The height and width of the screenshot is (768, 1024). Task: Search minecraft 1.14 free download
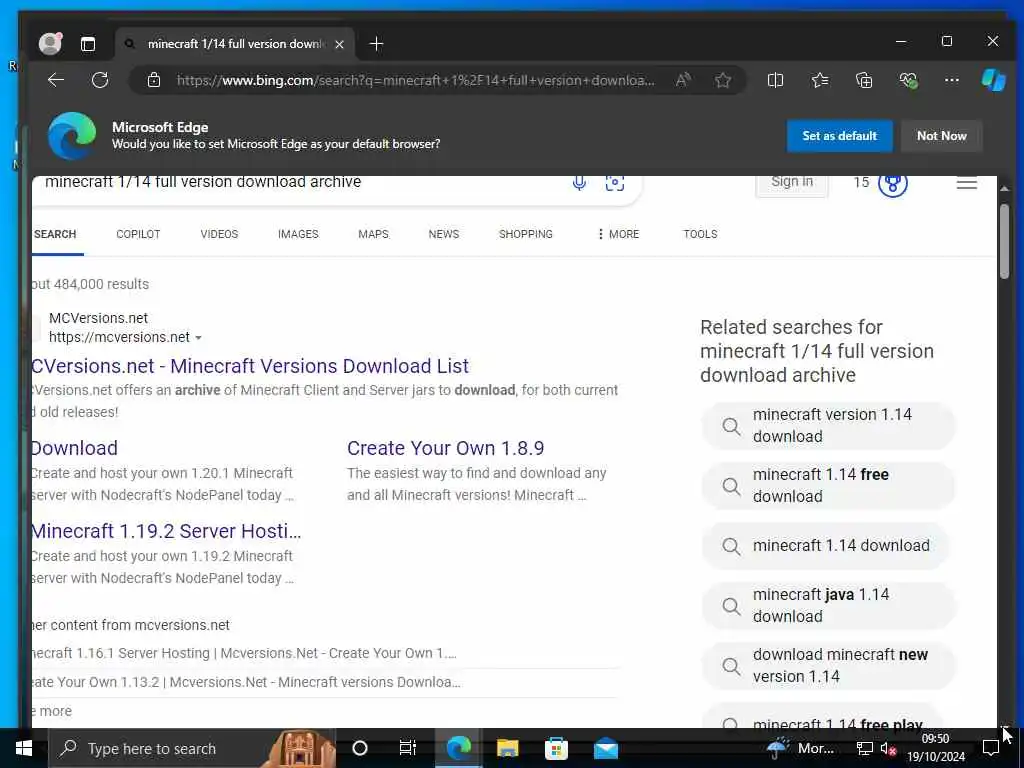coord(828,485)
